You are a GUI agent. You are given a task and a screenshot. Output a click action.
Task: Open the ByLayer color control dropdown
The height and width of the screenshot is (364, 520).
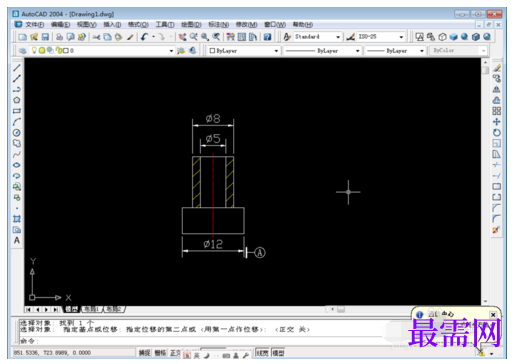point(276,51)
